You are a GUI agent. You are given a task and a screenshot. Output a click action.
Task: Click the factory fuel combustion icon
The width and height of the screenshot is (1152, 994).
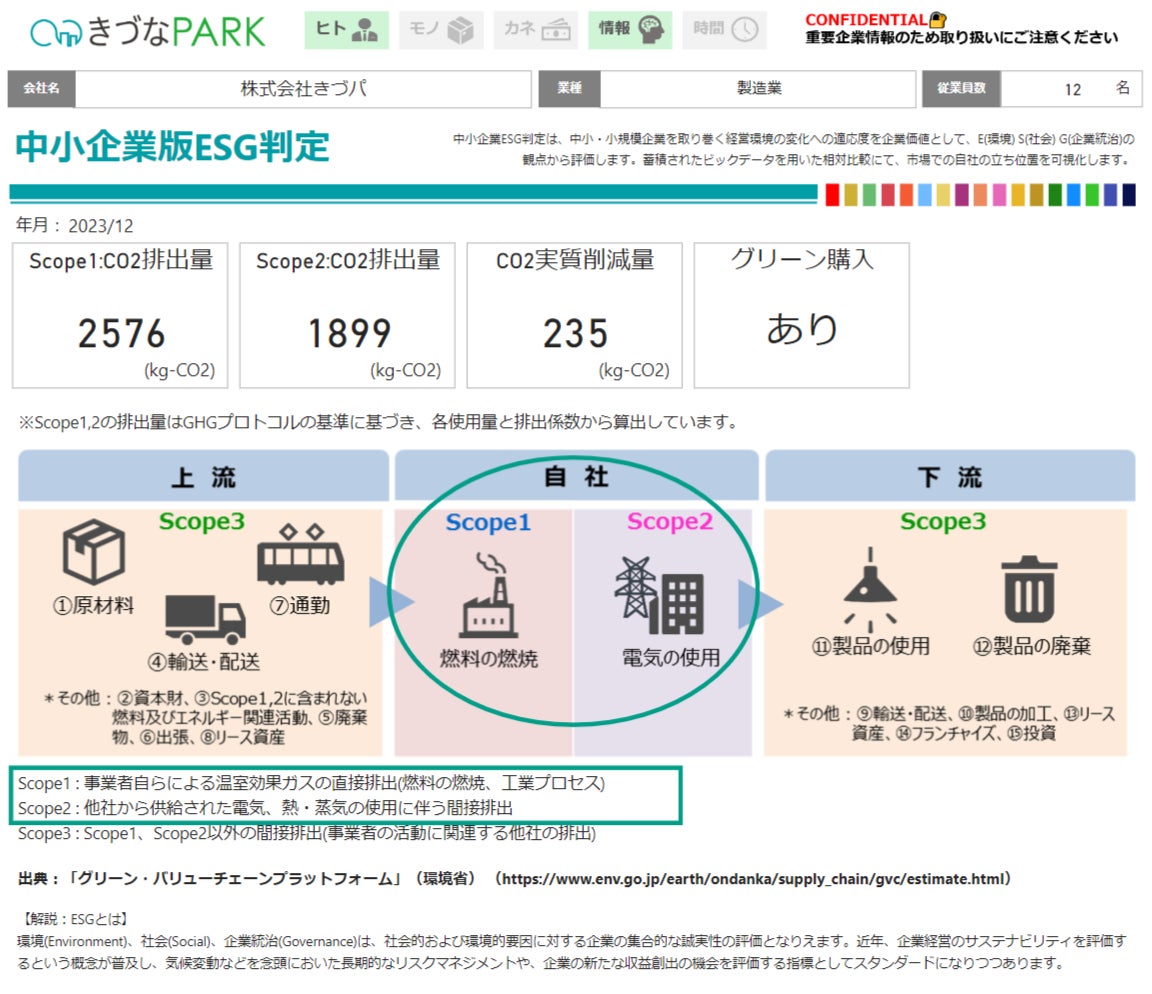point(489,595)
